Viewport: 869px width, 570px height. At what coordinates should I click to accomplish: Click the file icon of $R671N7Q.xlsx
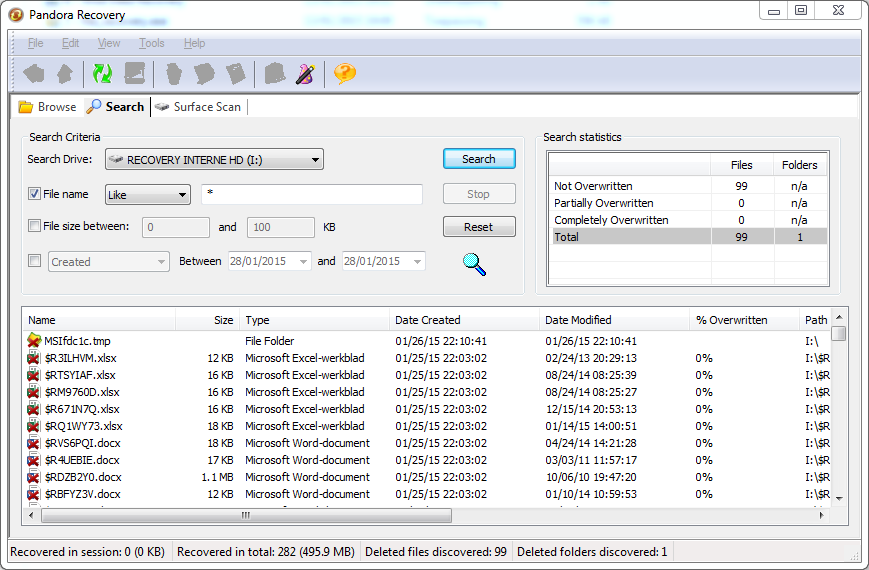click(x=34, y=409)
